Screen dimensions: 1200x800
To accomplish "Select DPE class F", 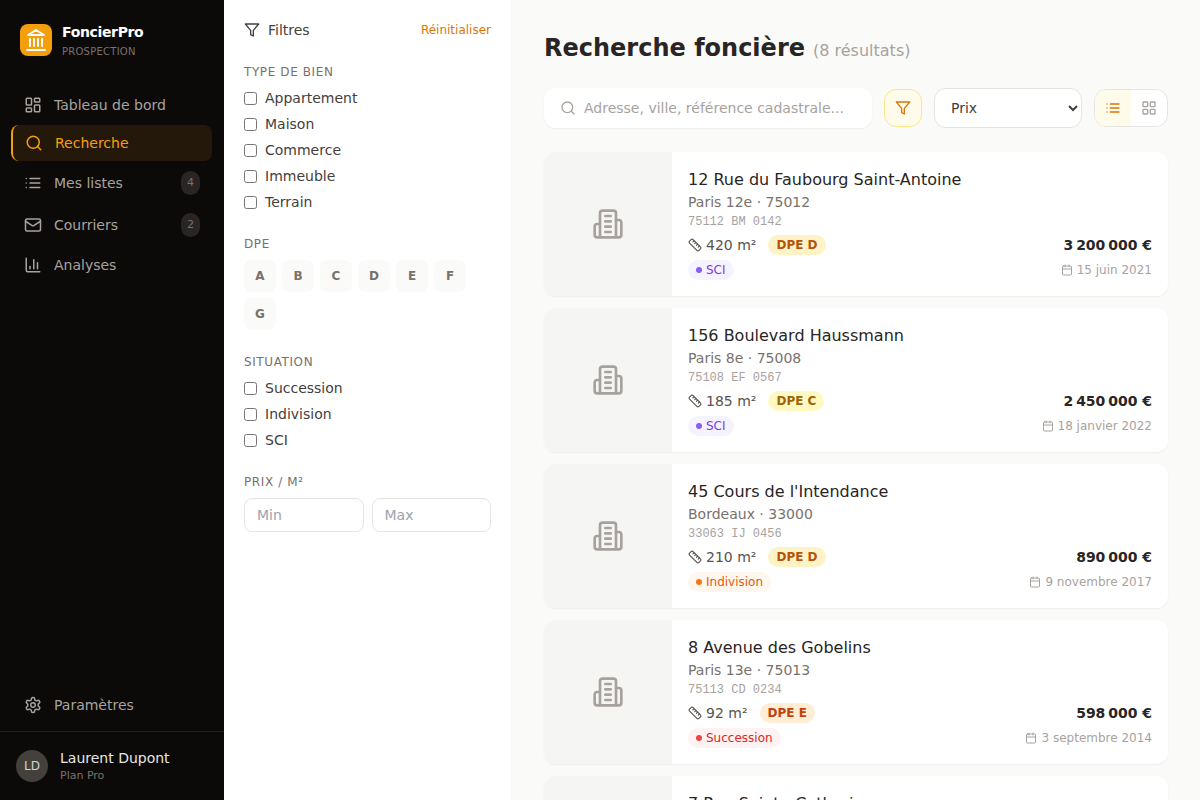I will pyautogui.click(x=450, y=276).
